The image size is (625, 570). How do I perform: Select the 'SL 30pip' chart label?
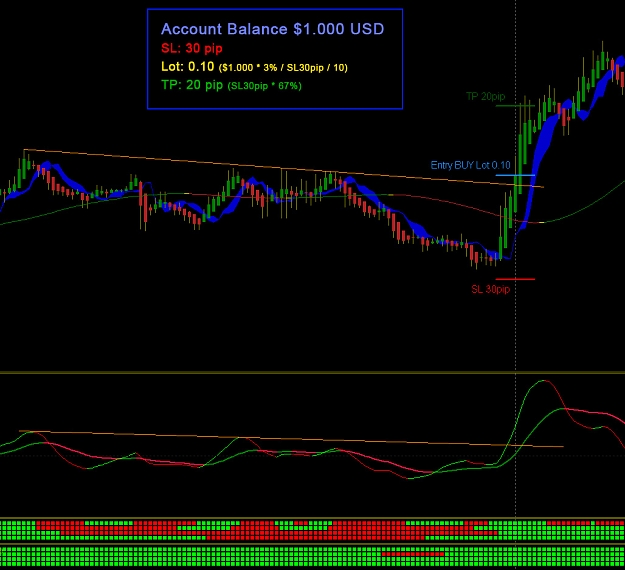point(490,289)
